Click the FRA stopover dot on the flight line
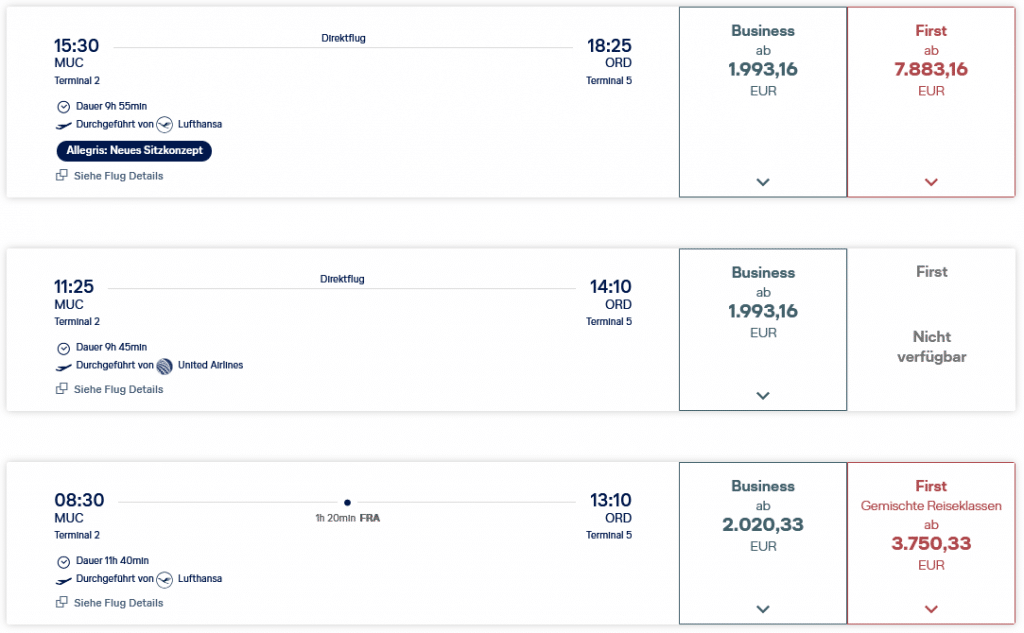Image resolution: width=1024 pixels, height=633 pixels. point(347,502)
